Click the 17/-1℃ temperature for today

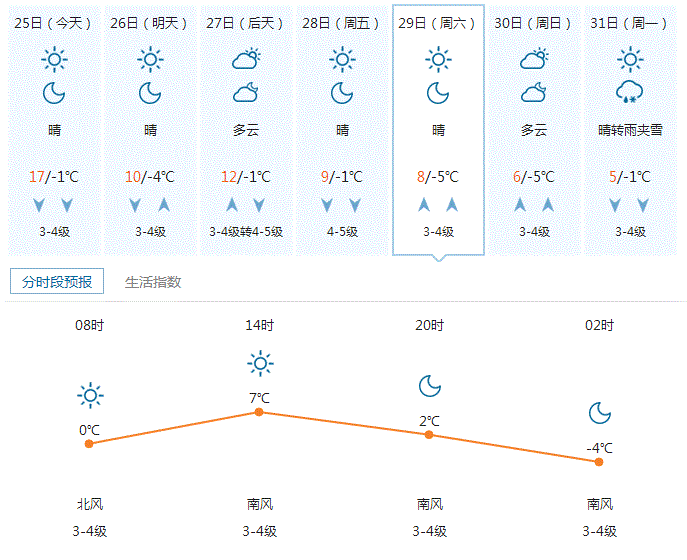pyautogui.click(x=54, y=177)
